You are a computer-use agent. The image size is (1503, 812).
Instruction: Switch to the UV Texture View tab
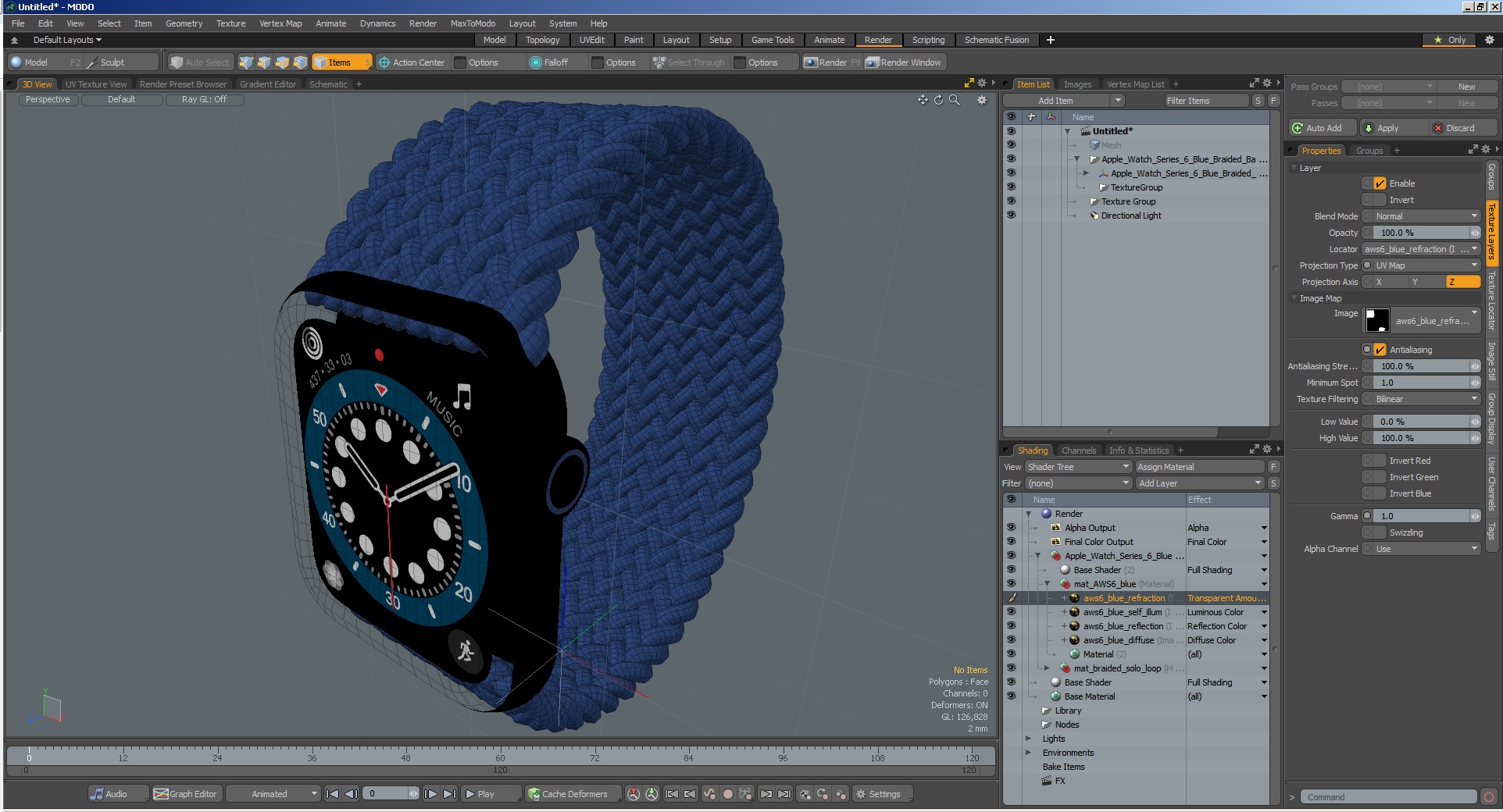(95, 84)
